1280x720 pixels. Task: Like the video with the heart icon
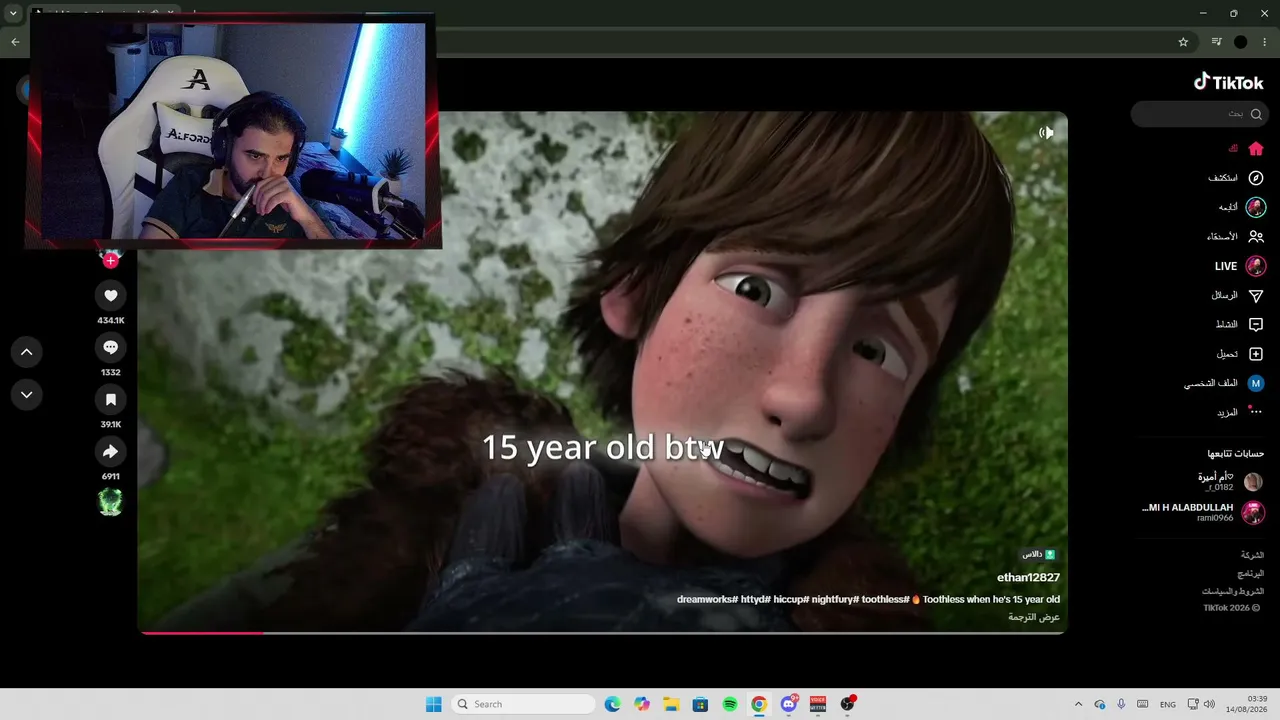[111, 295]
